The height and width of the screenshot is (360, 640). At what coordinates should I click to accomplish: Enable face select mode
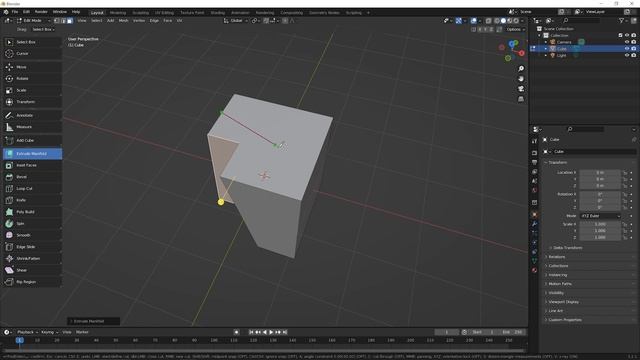[69, 20]
